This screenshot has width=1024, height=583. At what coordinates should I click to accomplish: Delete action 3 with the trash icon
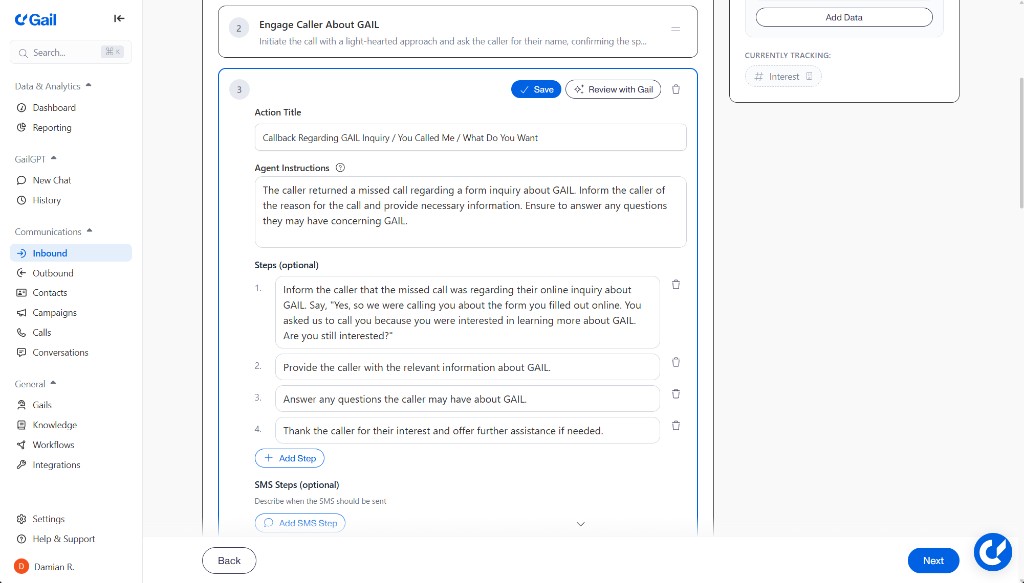676,89
